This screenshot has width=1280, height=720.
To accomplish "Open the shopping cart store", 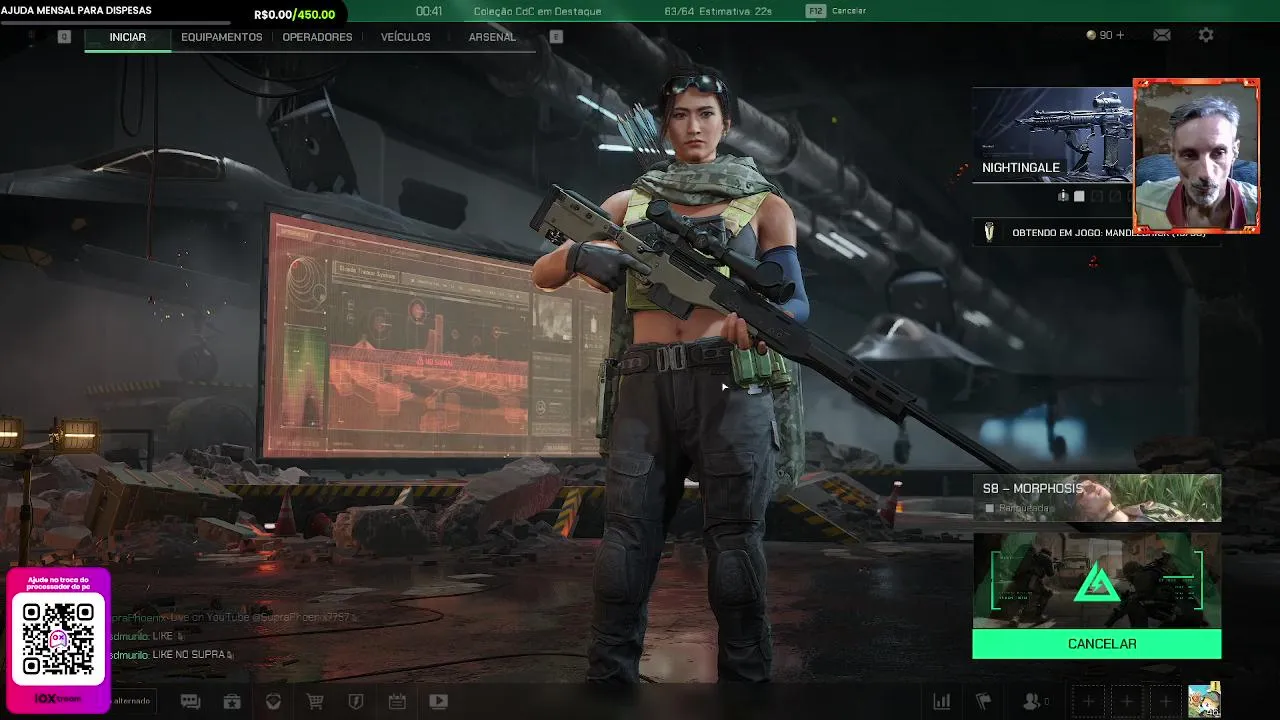I will 315,702.
